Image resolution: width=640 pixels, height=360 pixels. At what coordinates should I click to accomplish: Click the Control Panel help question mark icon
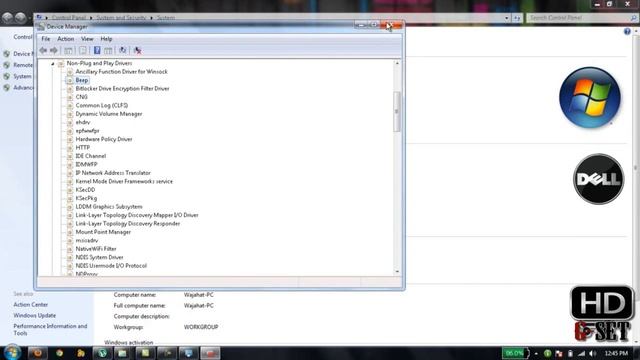pos(627,31)
